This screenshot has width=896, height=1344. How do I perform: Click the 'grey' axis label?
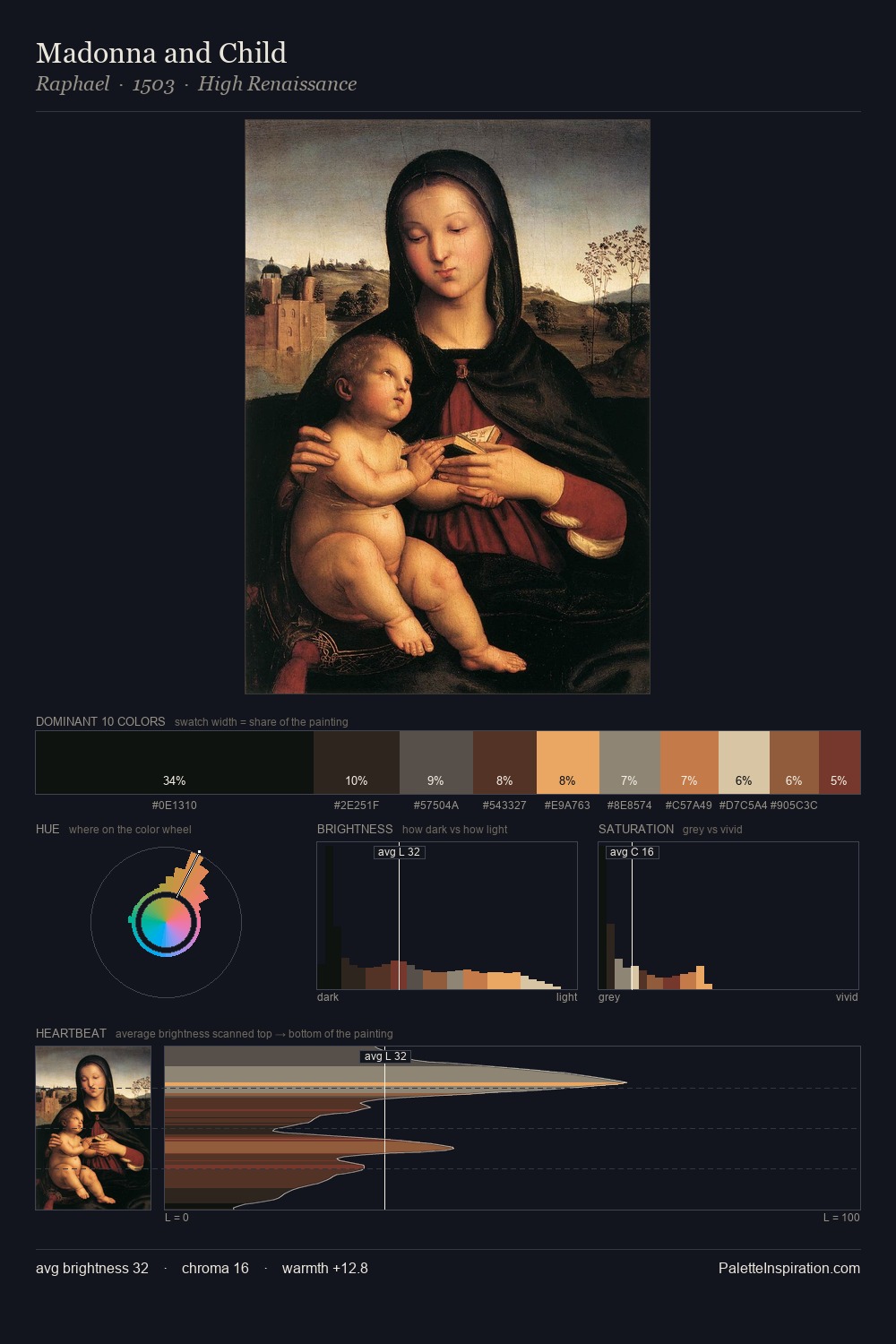(609, 997)
